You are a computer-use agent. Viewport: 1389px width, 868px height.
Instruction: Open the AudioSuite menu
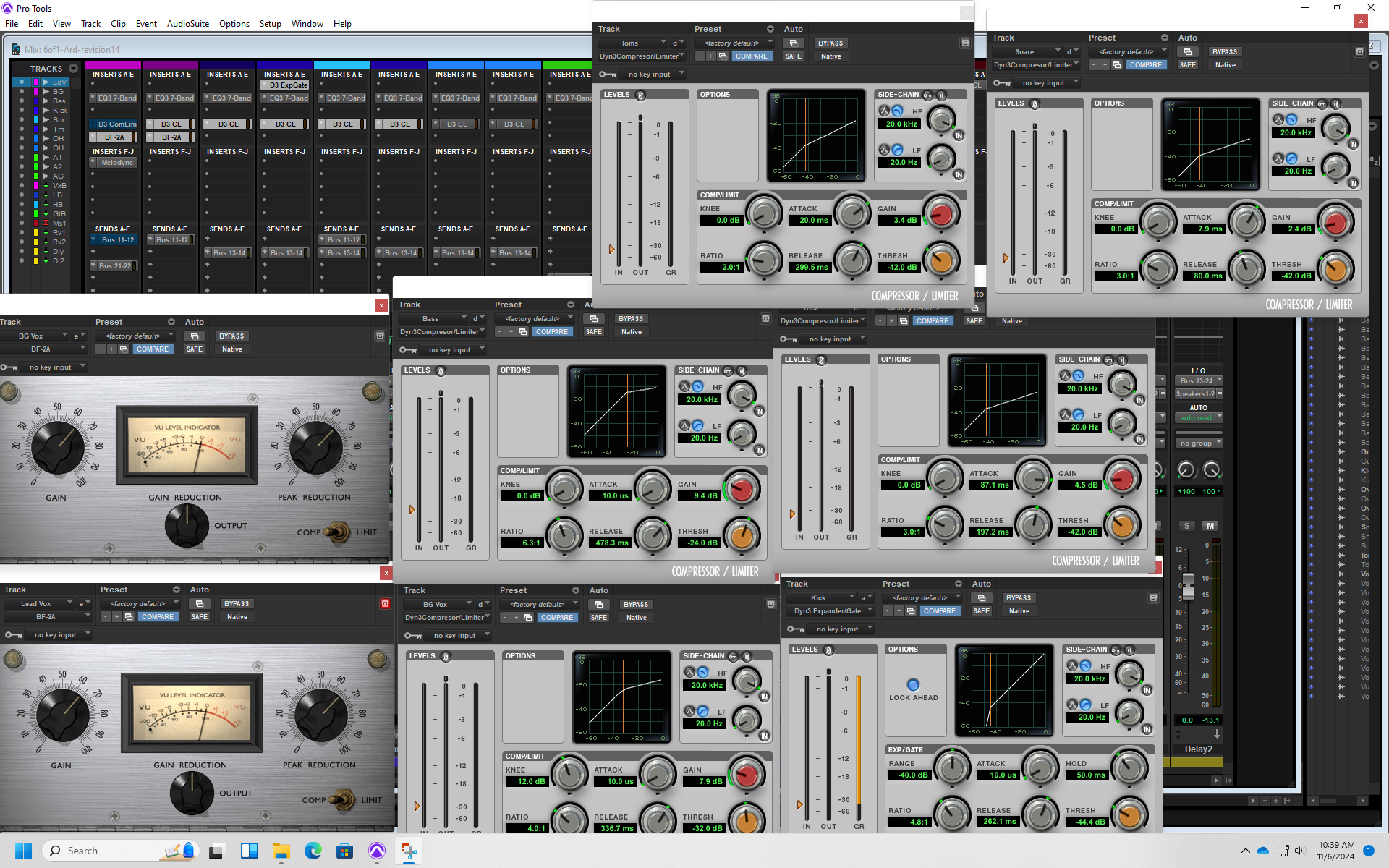[x=187, y=24]
